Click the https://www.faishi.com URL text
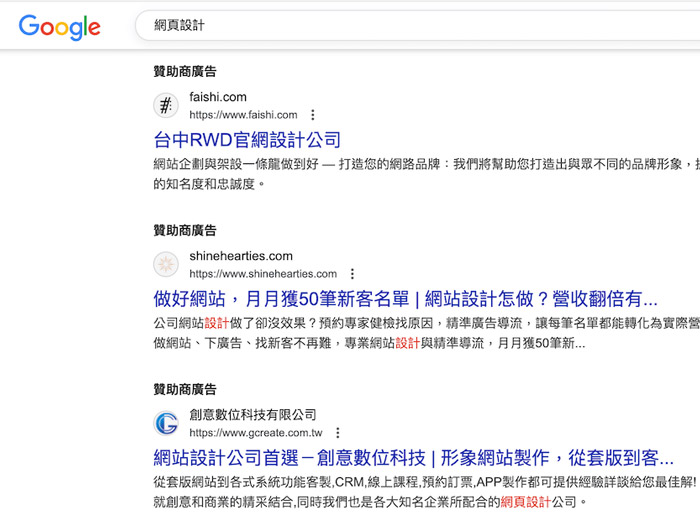 point(243,115)
